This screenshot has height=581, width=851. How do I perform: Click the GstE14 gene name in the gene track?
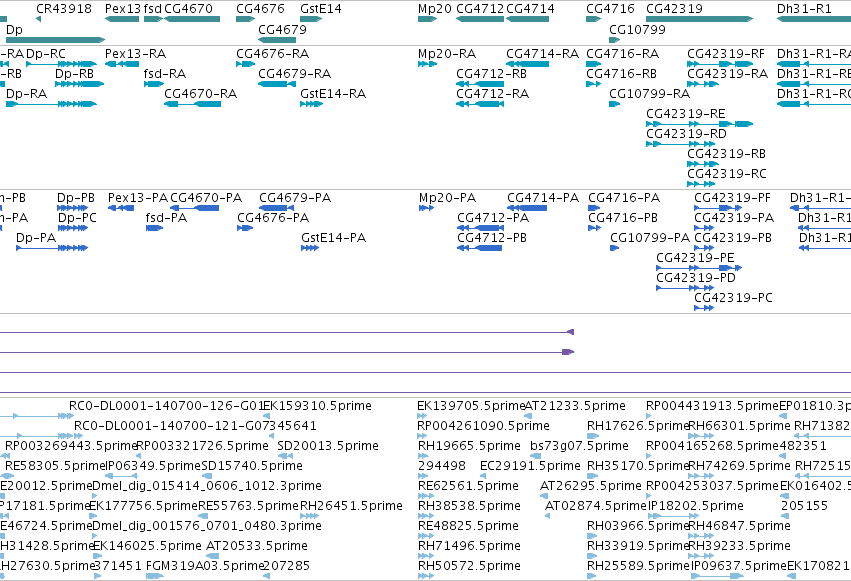coord(321,9)
